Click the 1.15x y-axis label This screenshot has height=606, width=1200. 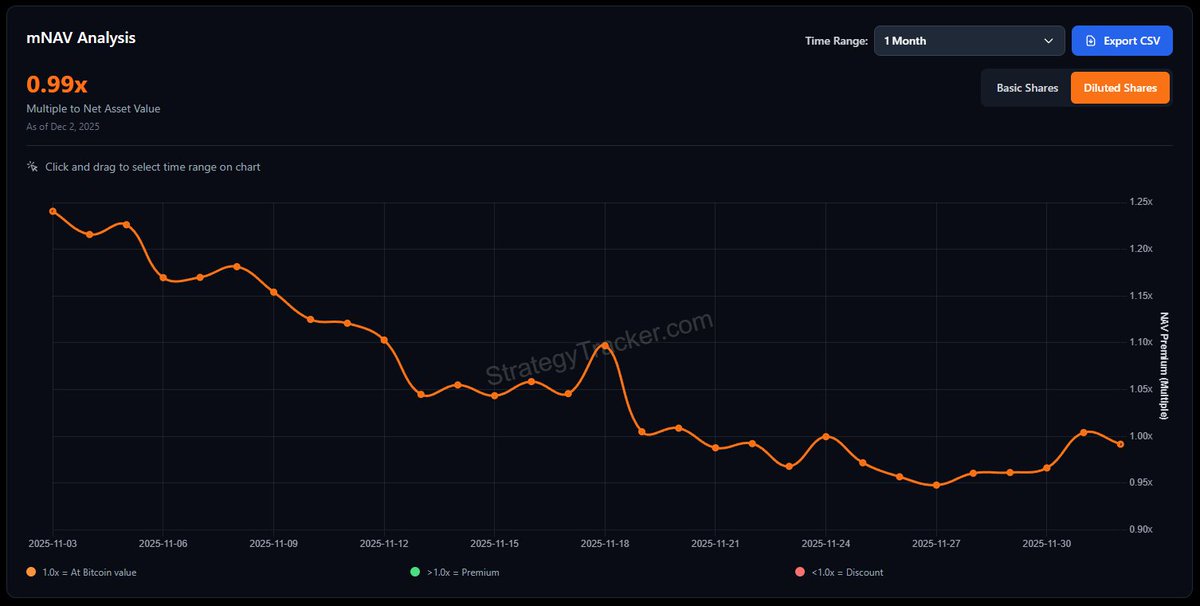click(1141, 296)
